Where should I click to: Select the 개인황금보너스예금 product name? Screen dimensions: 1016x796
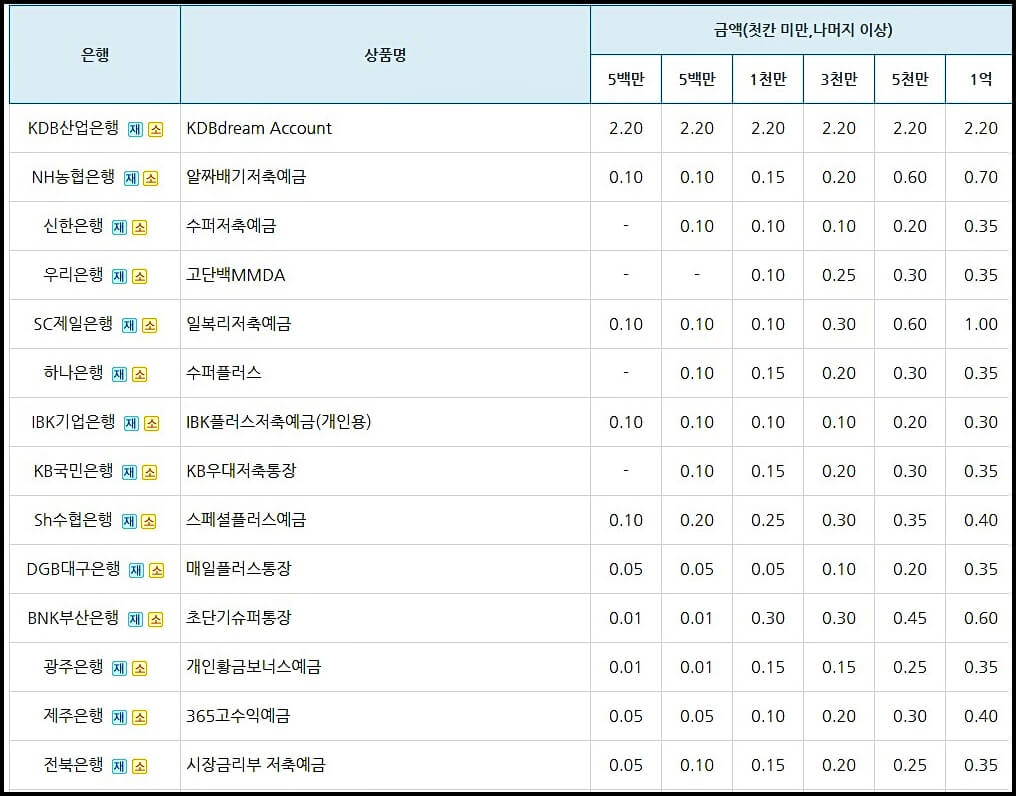(x=253, y=666)
